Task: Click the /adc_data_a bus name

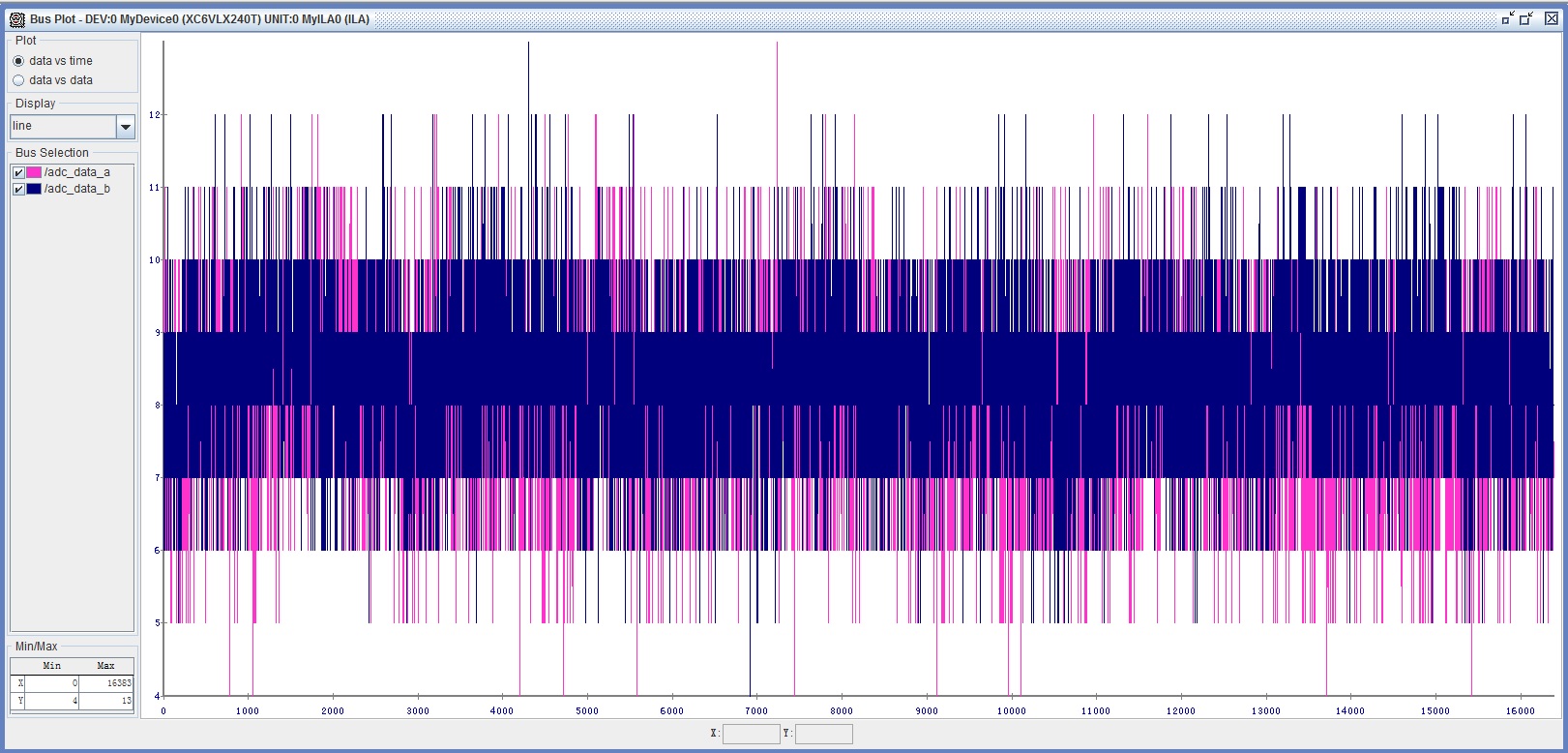Action: click(77, 172)
